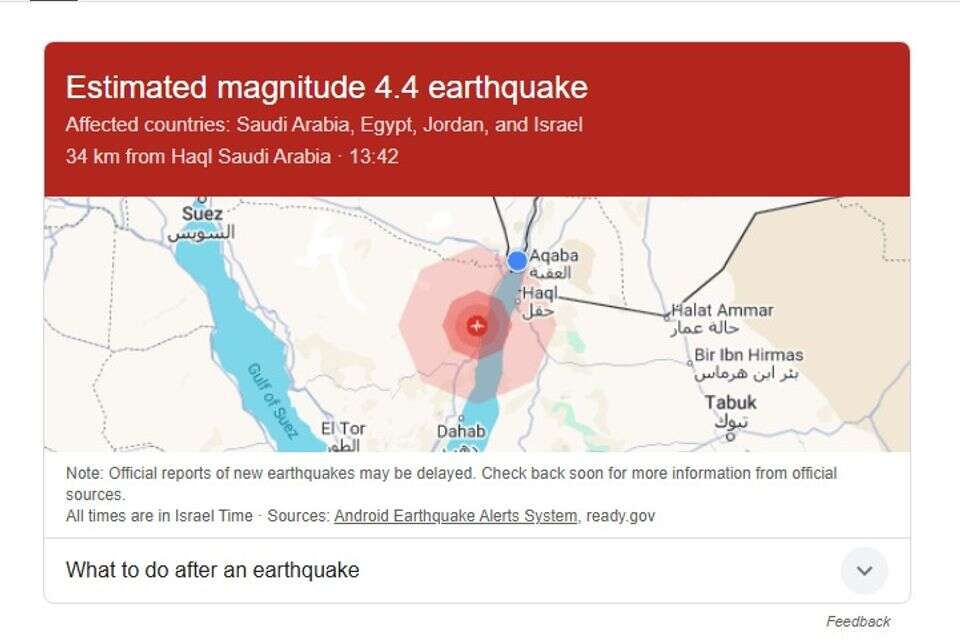The width and height of the screenshot is (960, 640).
Task: Click the affected countries subtitle text
Action: (324, 125)
